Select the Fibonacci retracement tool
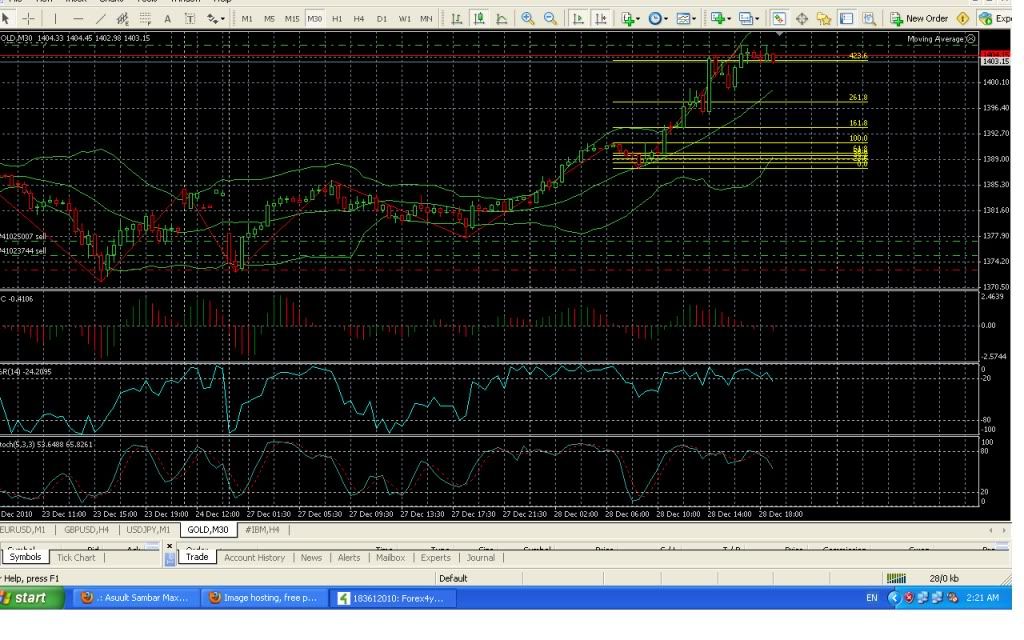1024x640 pixels. coord(145,18)
